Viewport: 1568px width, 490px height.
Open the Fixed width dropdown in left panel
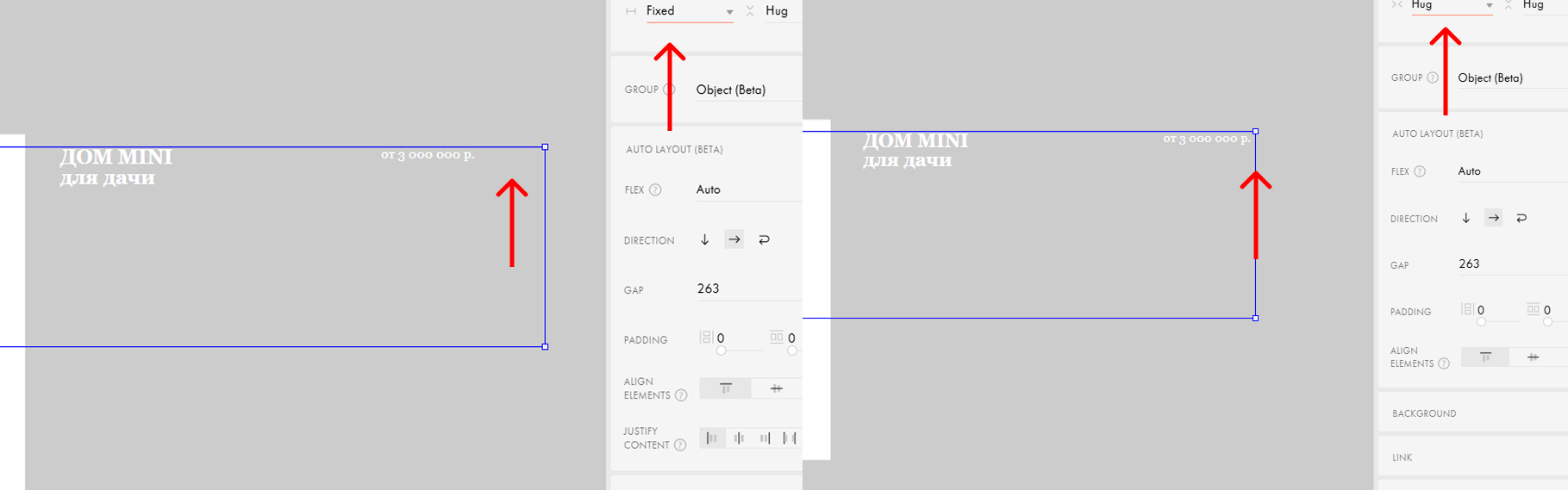tap(690, 11)
